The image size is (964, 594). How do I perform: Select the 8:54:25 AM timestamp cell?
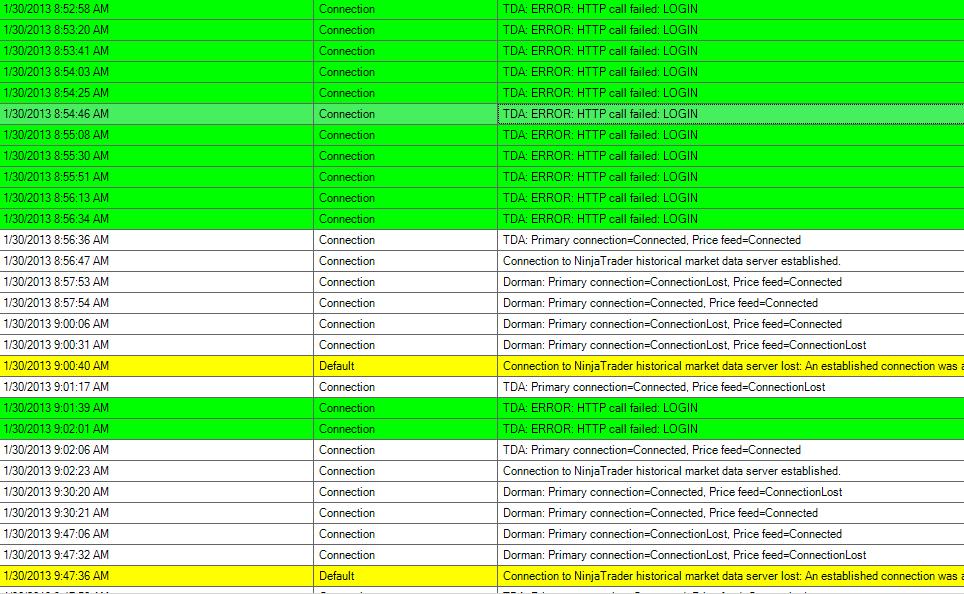pyautogui.click(x=156, y=93)
